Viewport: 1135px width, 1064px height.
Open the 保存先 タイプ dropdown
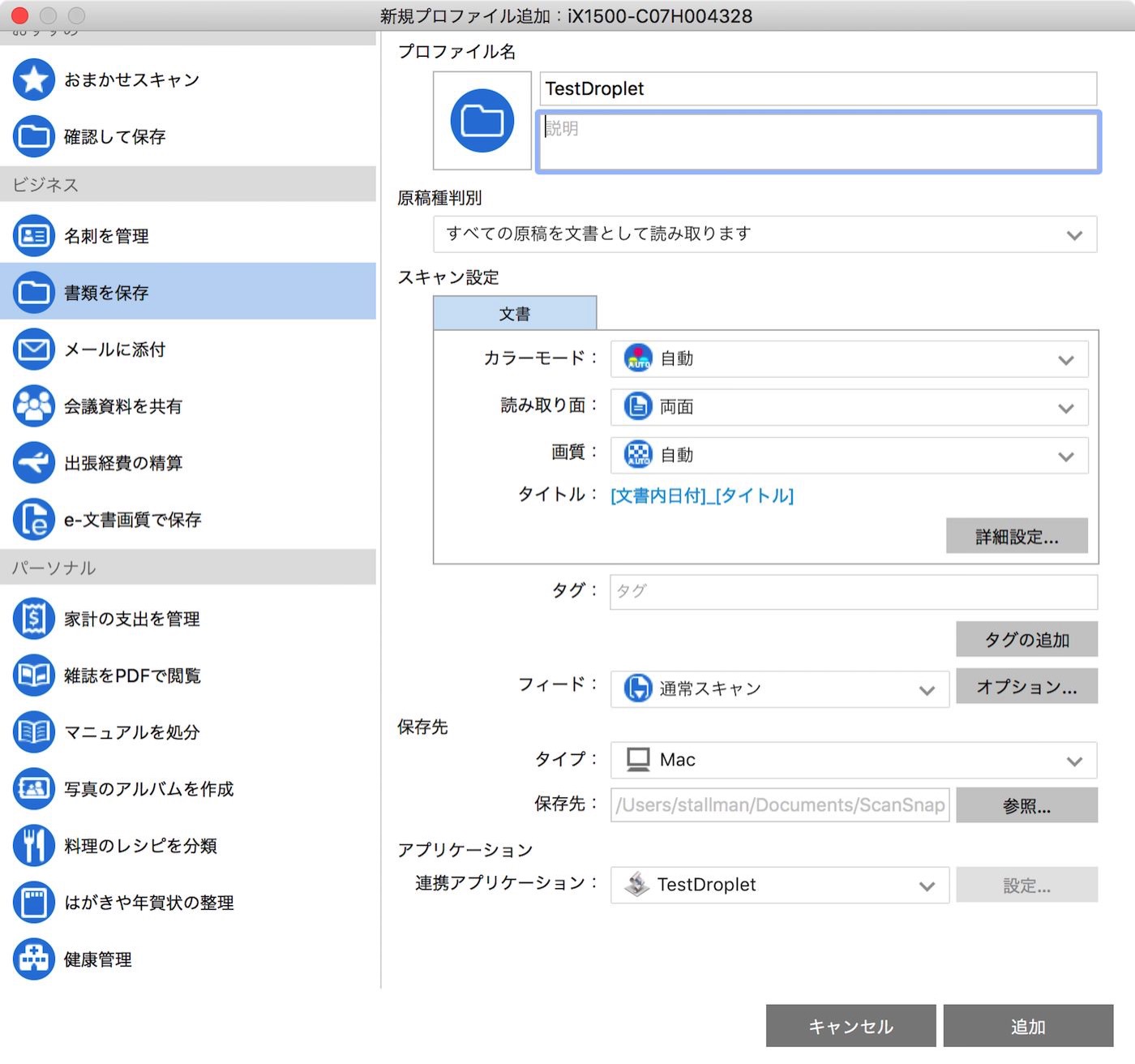854,760
